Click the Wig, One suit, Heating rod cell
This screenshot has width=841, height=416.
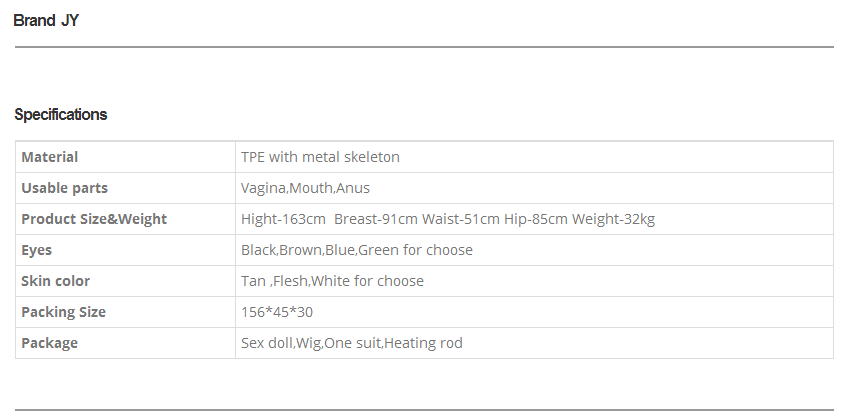534,343
